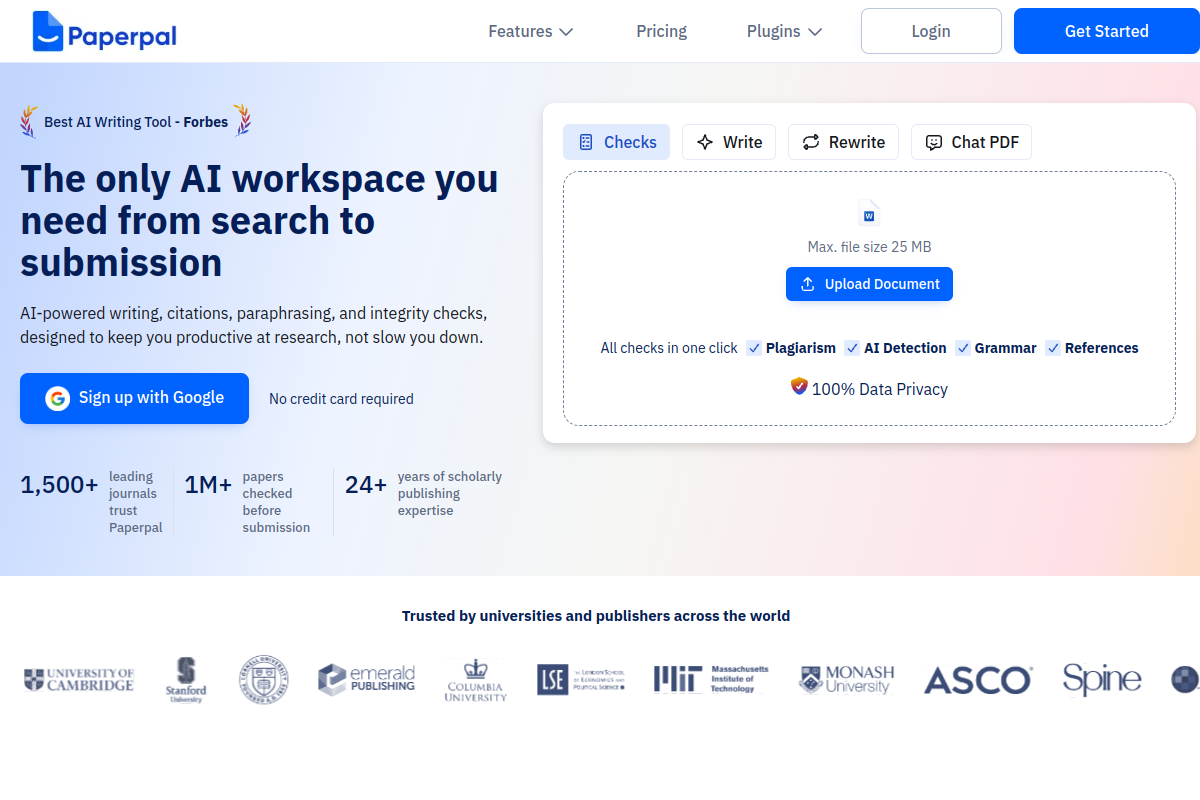This screenshot has width=1200, height=800.
Task: Click the Paperpal logo
Action: point(104,31)
